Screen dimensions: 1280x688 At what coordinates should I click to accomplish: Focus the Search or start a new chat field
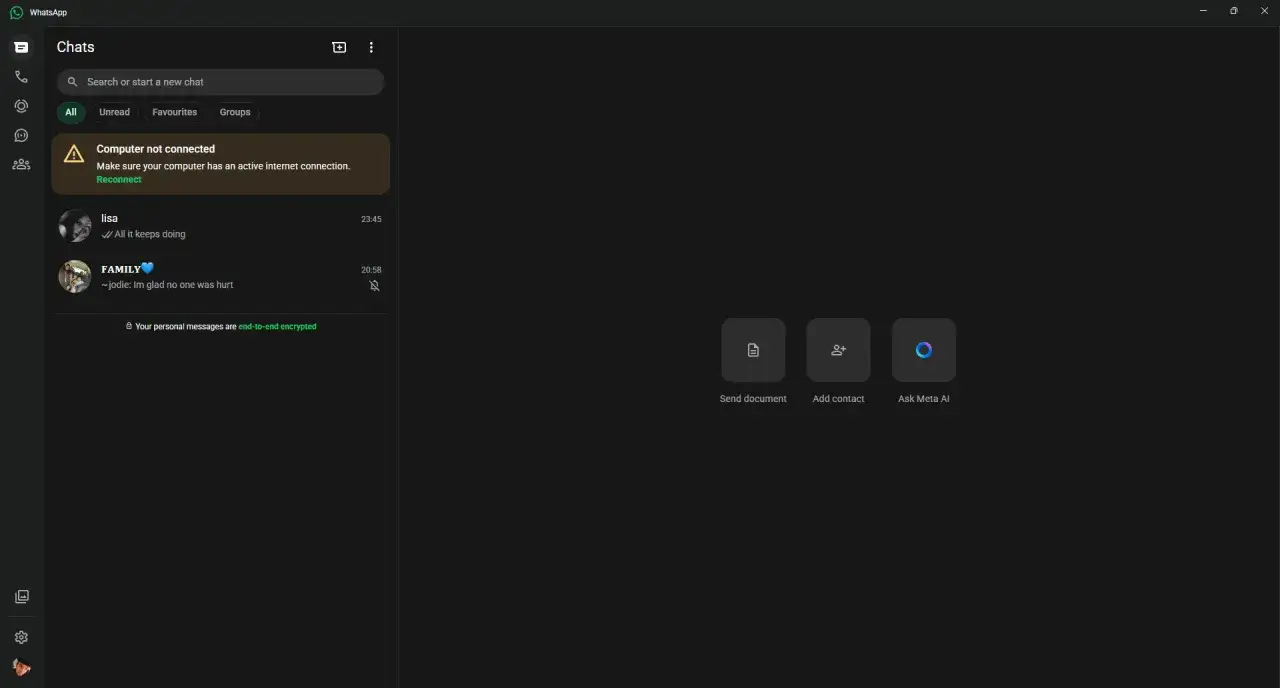220,82
